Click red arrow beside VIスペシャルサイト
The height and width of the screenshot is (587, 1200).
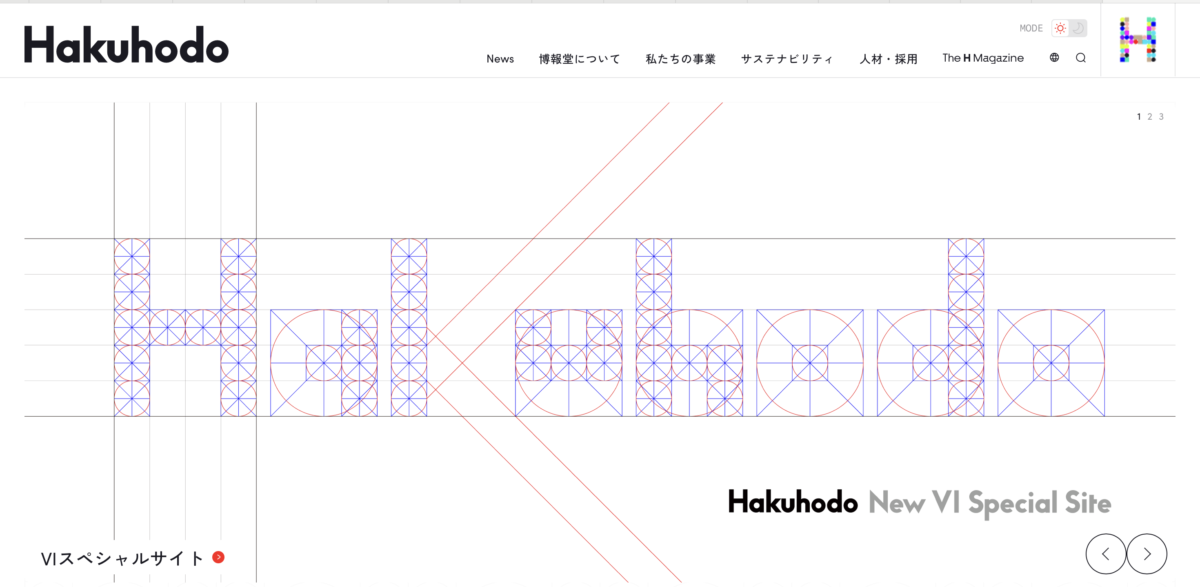click(x=218, y=558)
